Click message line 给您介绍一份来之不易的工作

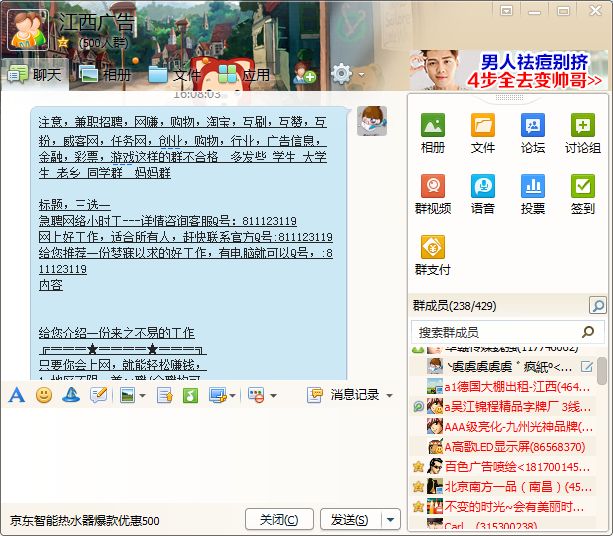pos(117,333)
